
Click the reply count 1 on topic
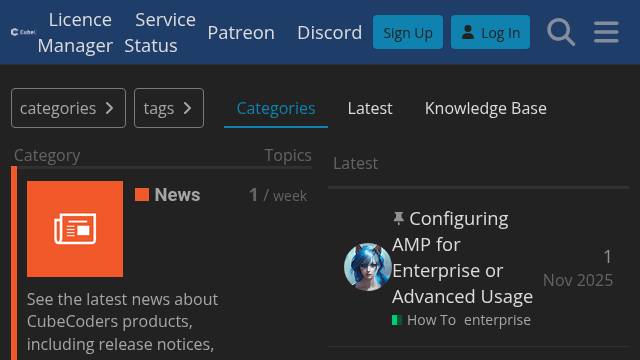point(607,257)
